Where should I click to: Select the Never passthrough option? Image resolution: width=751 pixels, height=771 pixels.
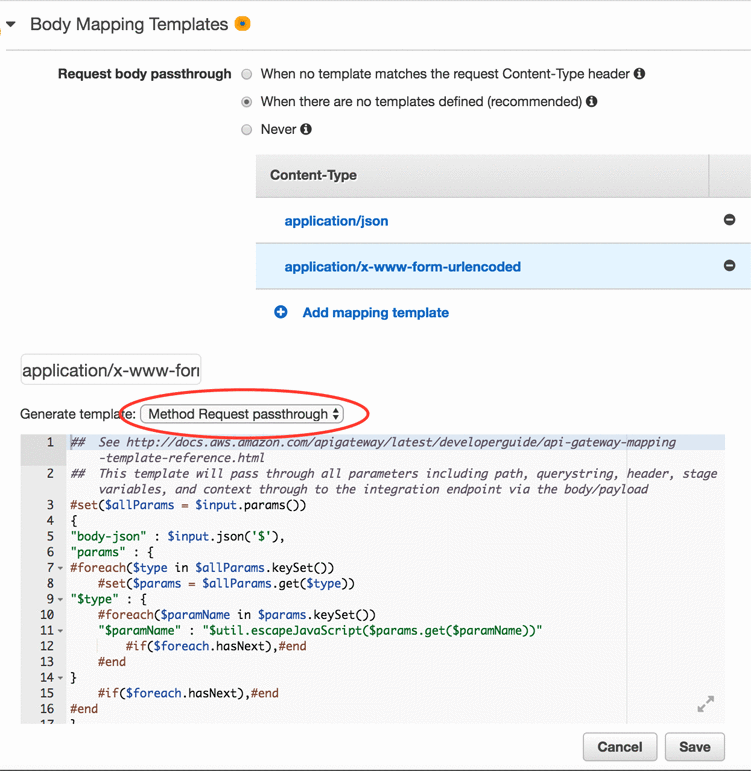(246, 130)
